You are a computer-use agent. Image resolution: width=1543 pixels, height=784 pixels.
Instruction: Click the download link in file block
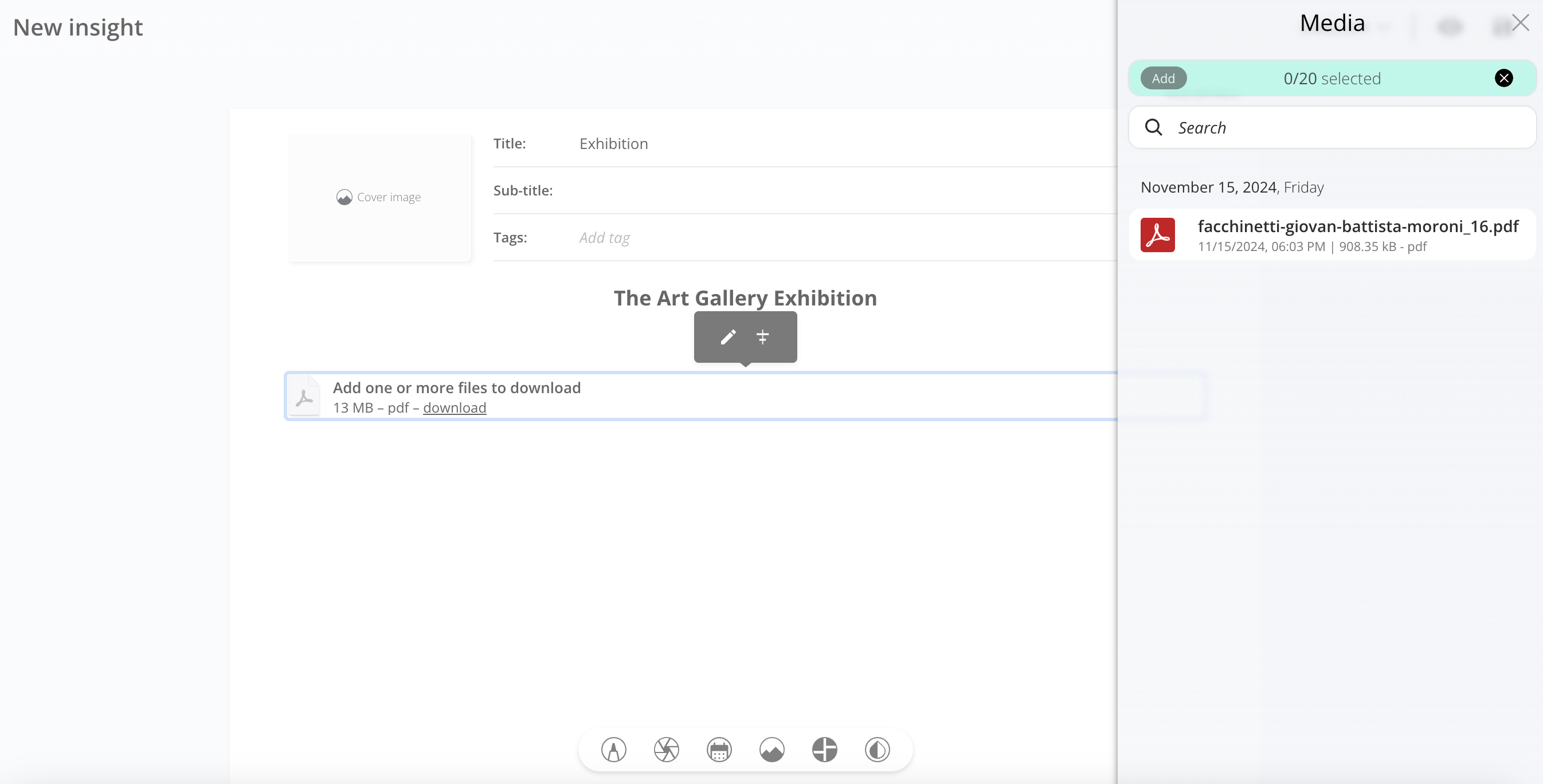click(x=454, y=407)
